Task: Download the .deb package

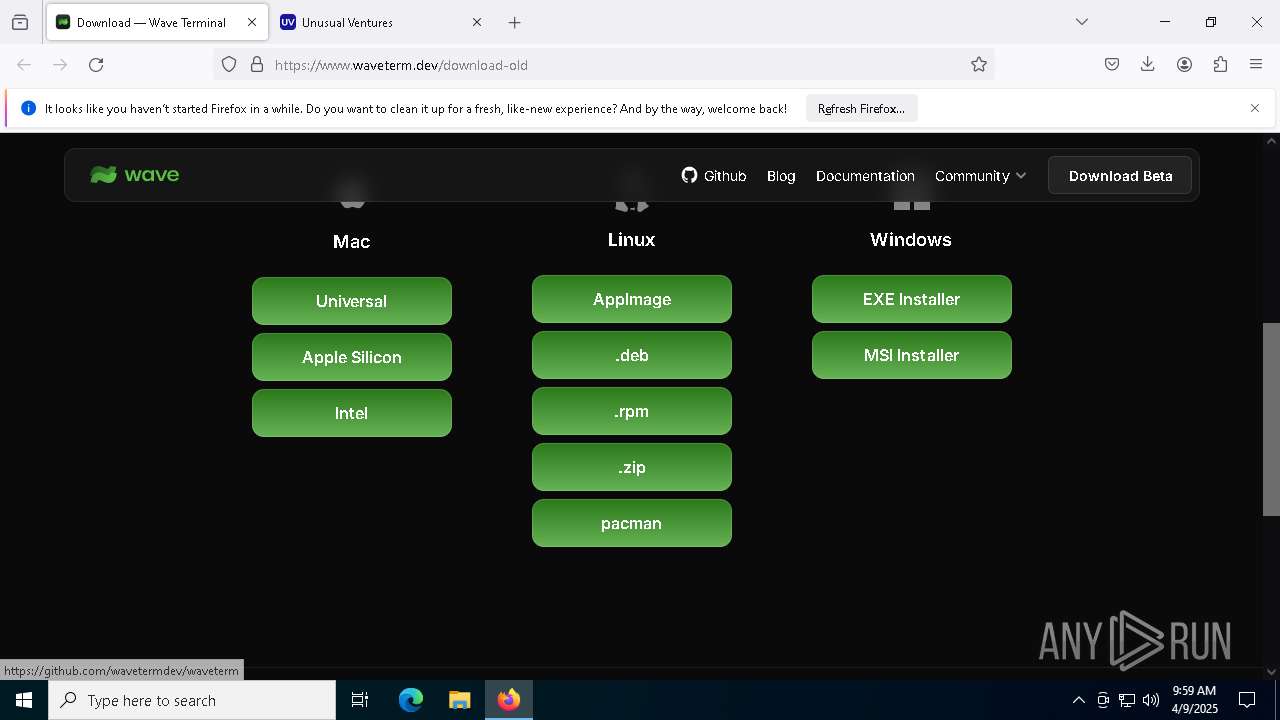Action: 632,355
